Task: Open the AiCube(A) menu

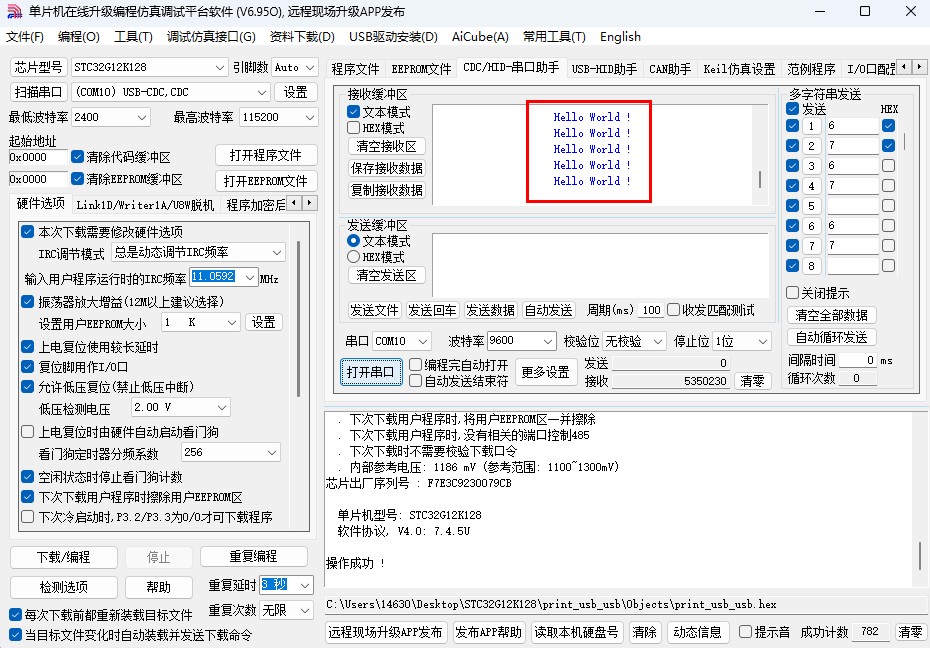Action: click(x=480, y=37)
